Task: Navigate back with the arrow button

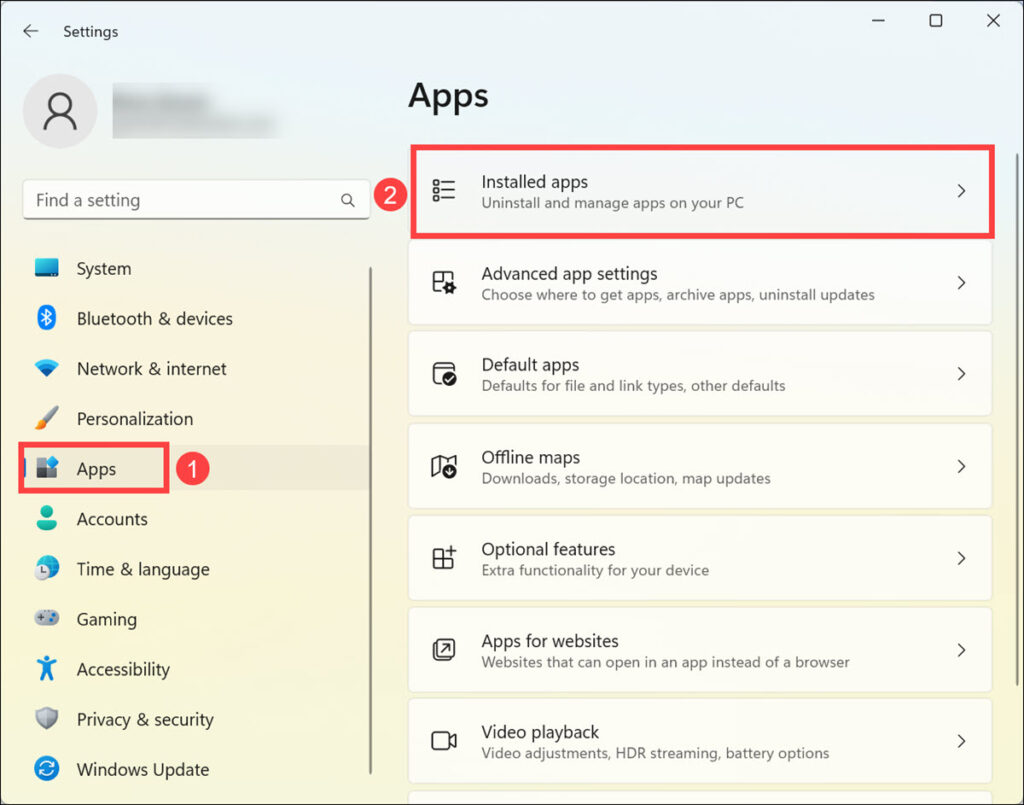Action: click(30, 31)
